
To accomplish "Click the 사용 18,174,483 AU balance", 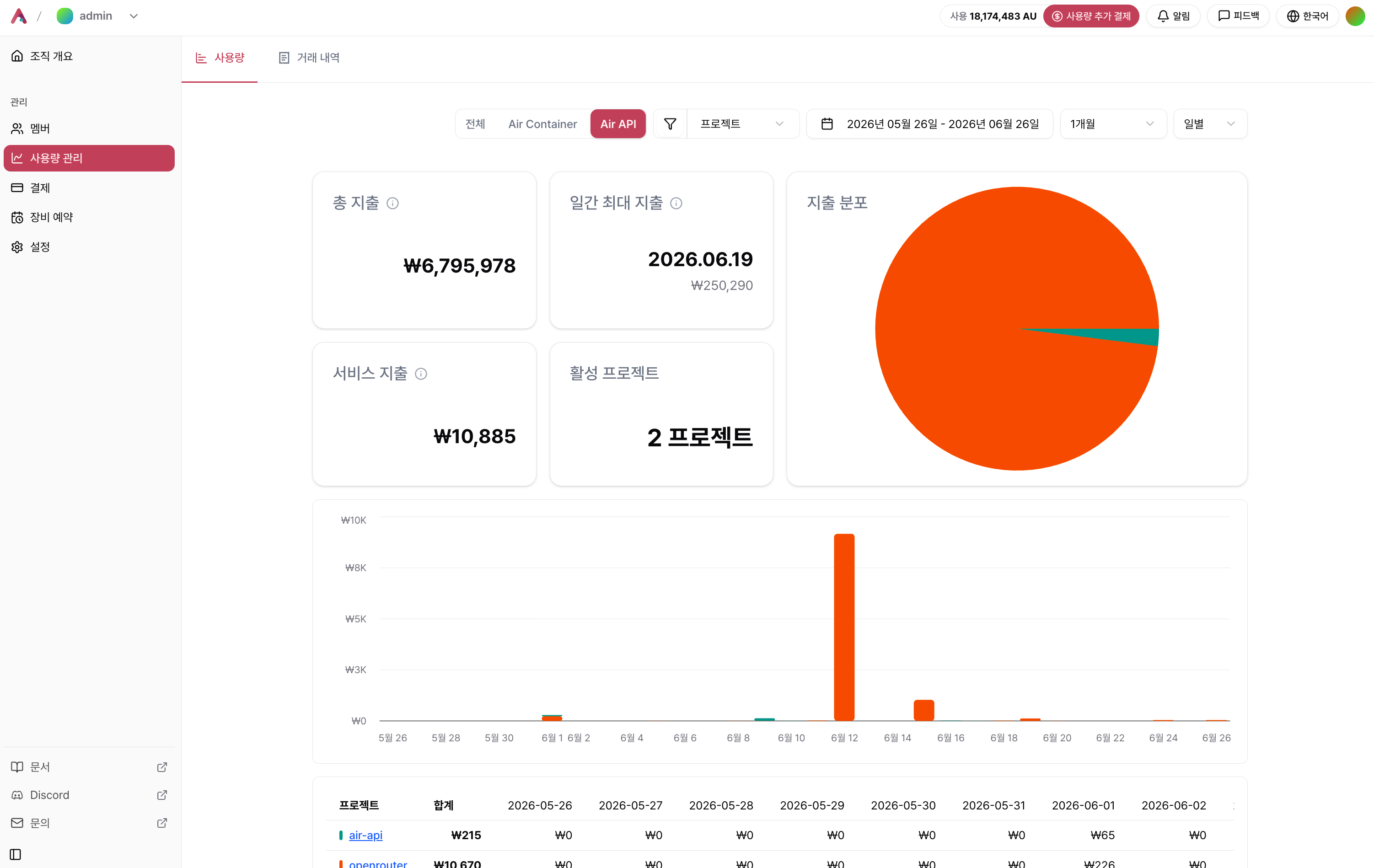I will point(993,16).
